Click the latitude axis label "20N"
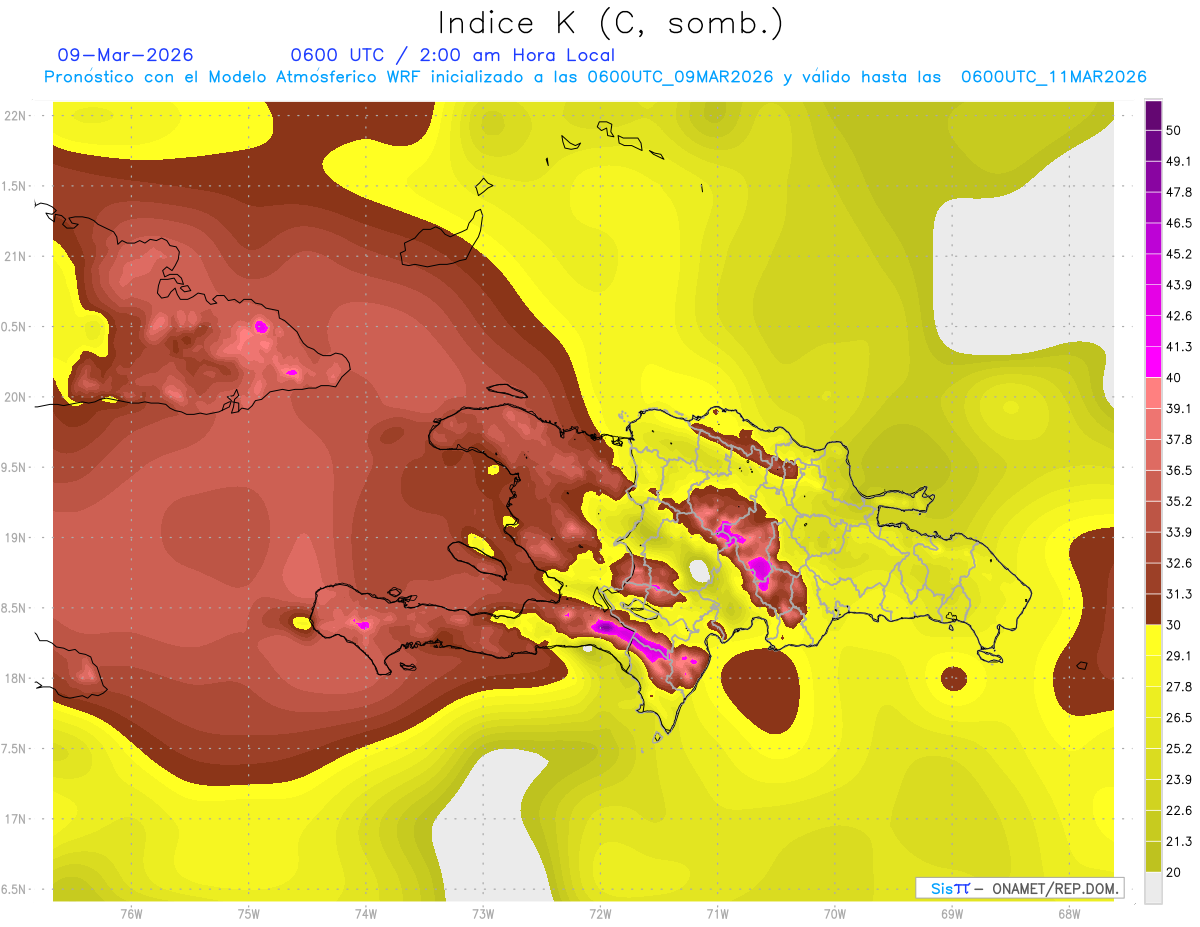Screen dimensions: 1200x927 tap(15, 397)
